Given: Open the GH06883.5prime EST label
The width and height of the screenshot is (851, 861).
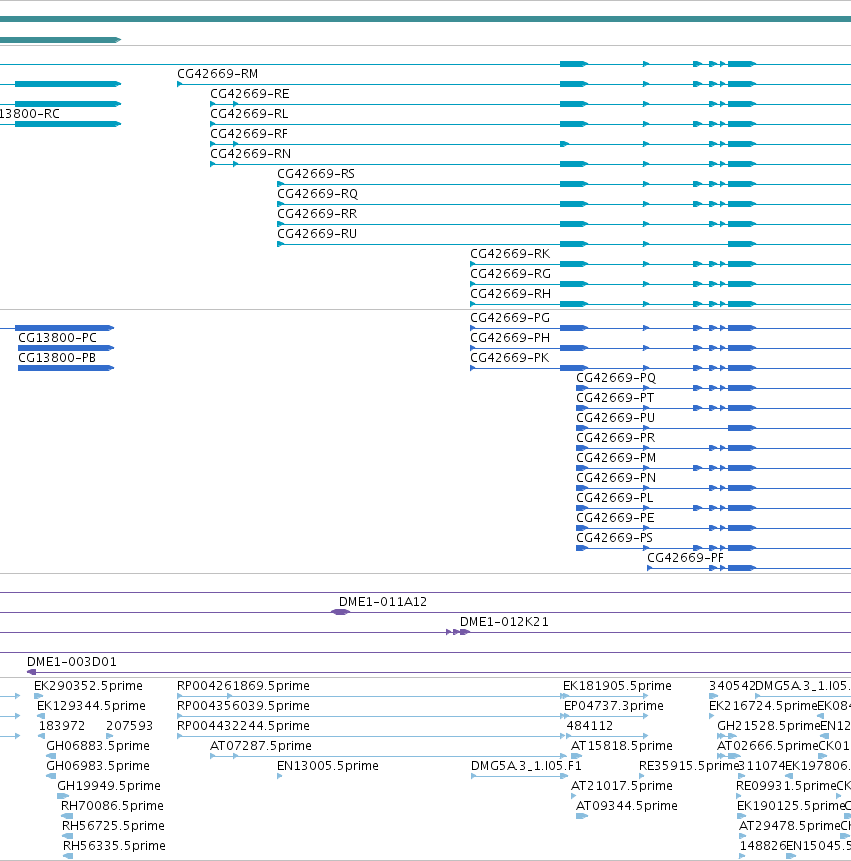Looking at the screenshot, I should [98, 746].
